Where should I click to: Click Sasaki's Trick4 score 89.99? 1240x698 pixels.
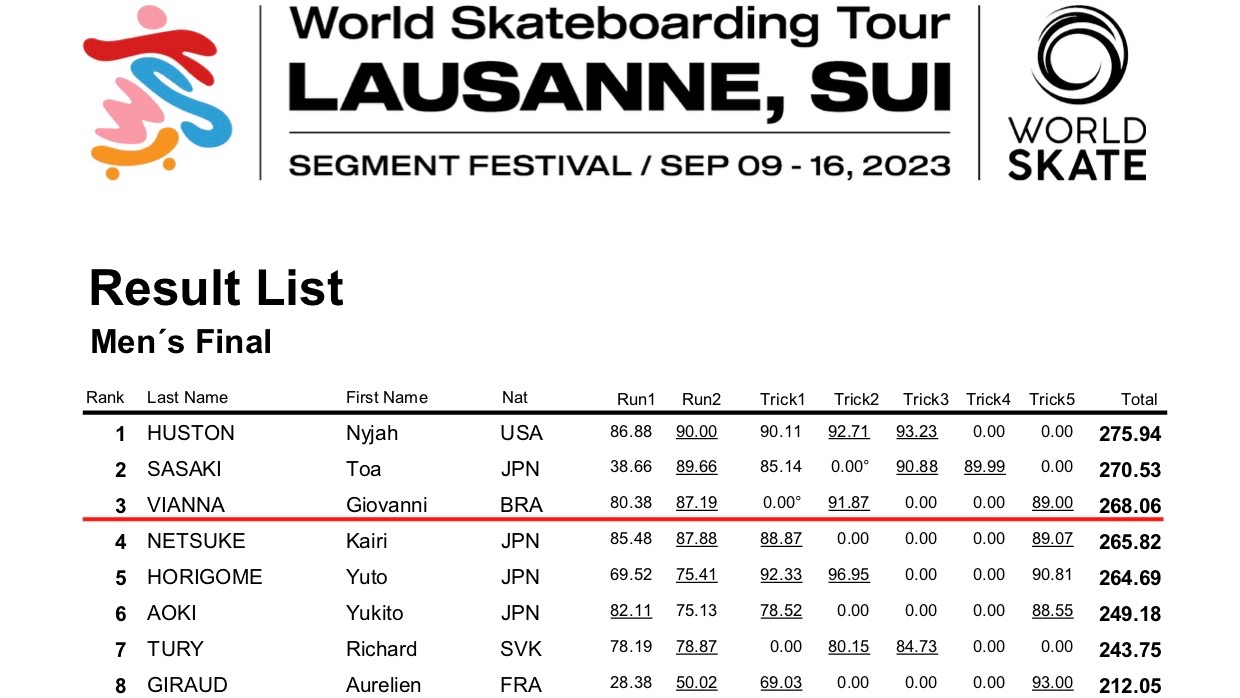pyautogui.click(x=985, y=467)
